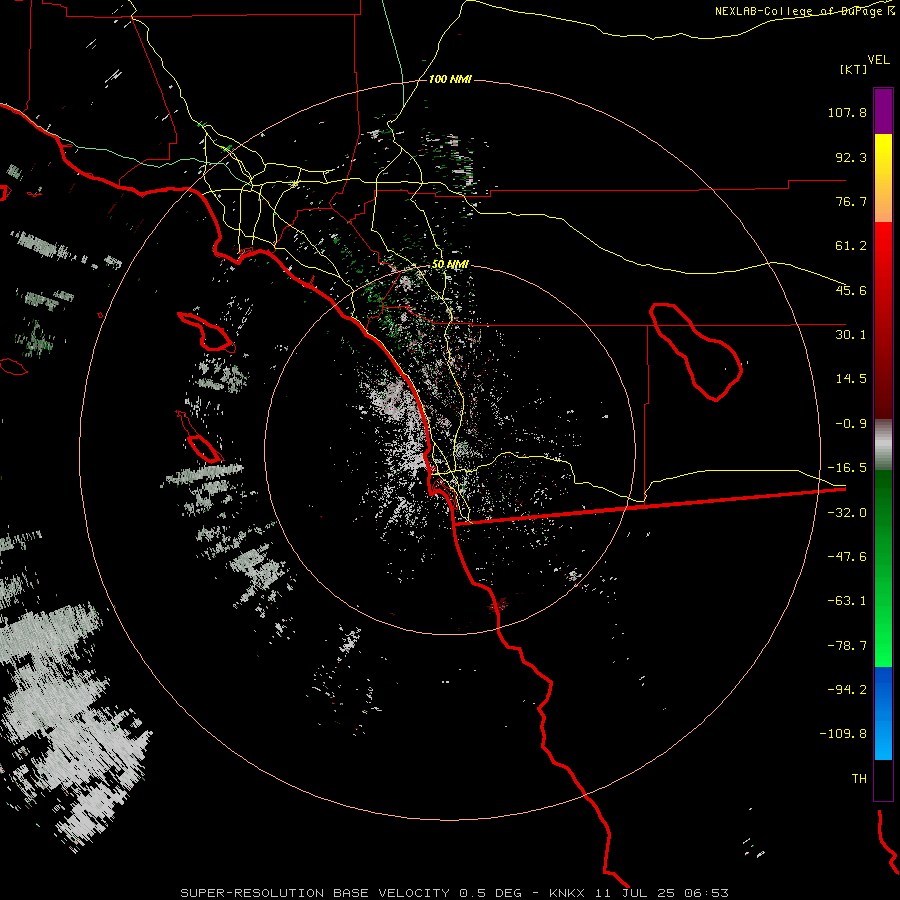
Task: Click the 61.2 velocity scale value
Action: [851, 246]
